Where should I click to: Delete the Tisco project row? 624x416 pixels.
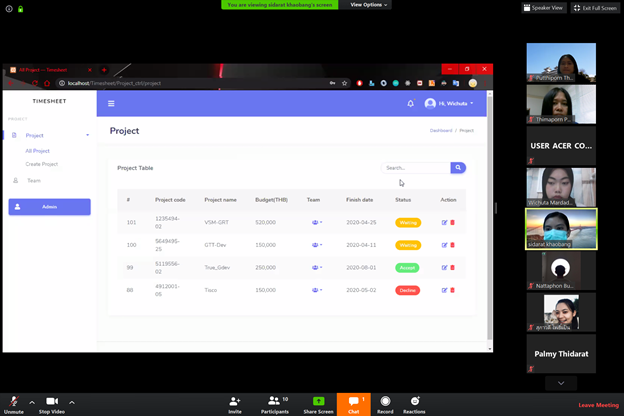click(x=452, y=290)
